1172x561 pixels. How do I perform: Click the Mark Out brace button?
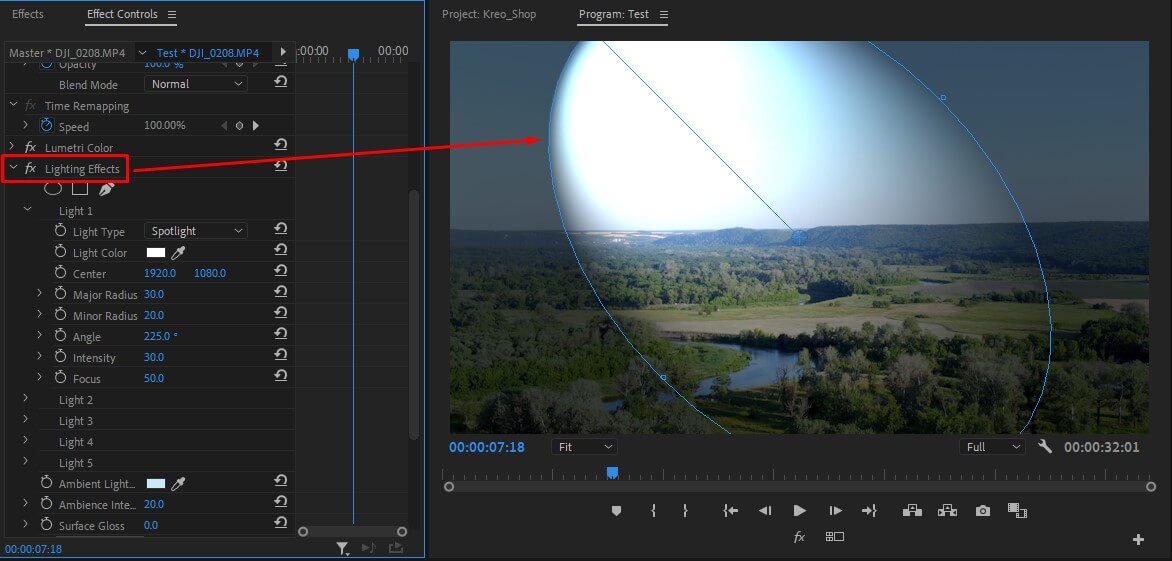685,511
